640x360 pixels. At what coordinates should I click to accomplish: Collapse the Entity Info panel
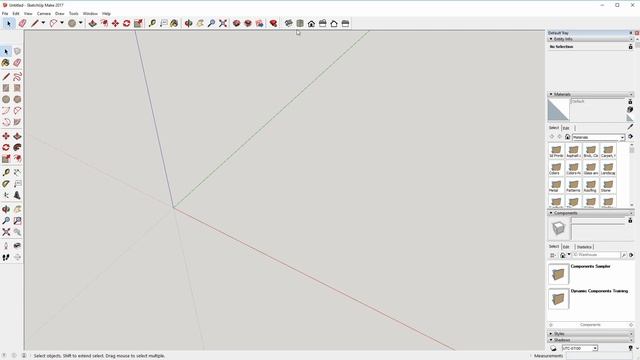591,39
